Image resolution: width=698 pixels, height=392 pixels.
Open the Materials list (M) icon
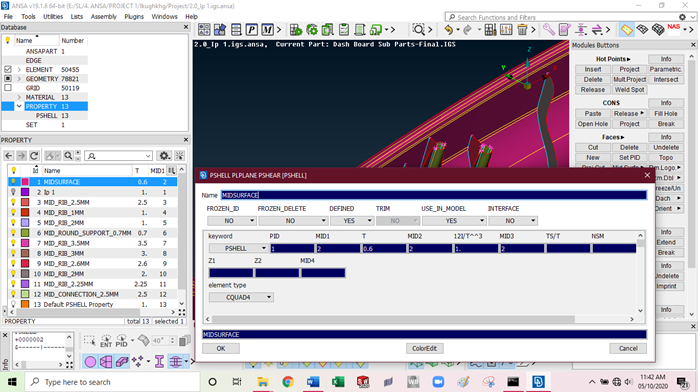pyautogui.click(x=267, y=30)
